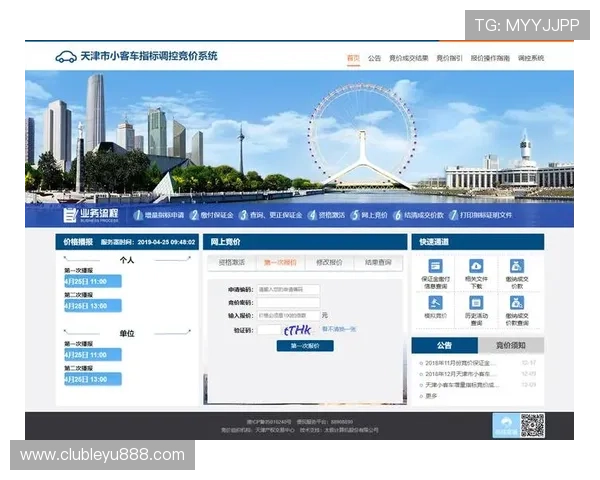Click the 业务流程 process icon on banner
Screen dimensions: 600x480
click(70, 215)
